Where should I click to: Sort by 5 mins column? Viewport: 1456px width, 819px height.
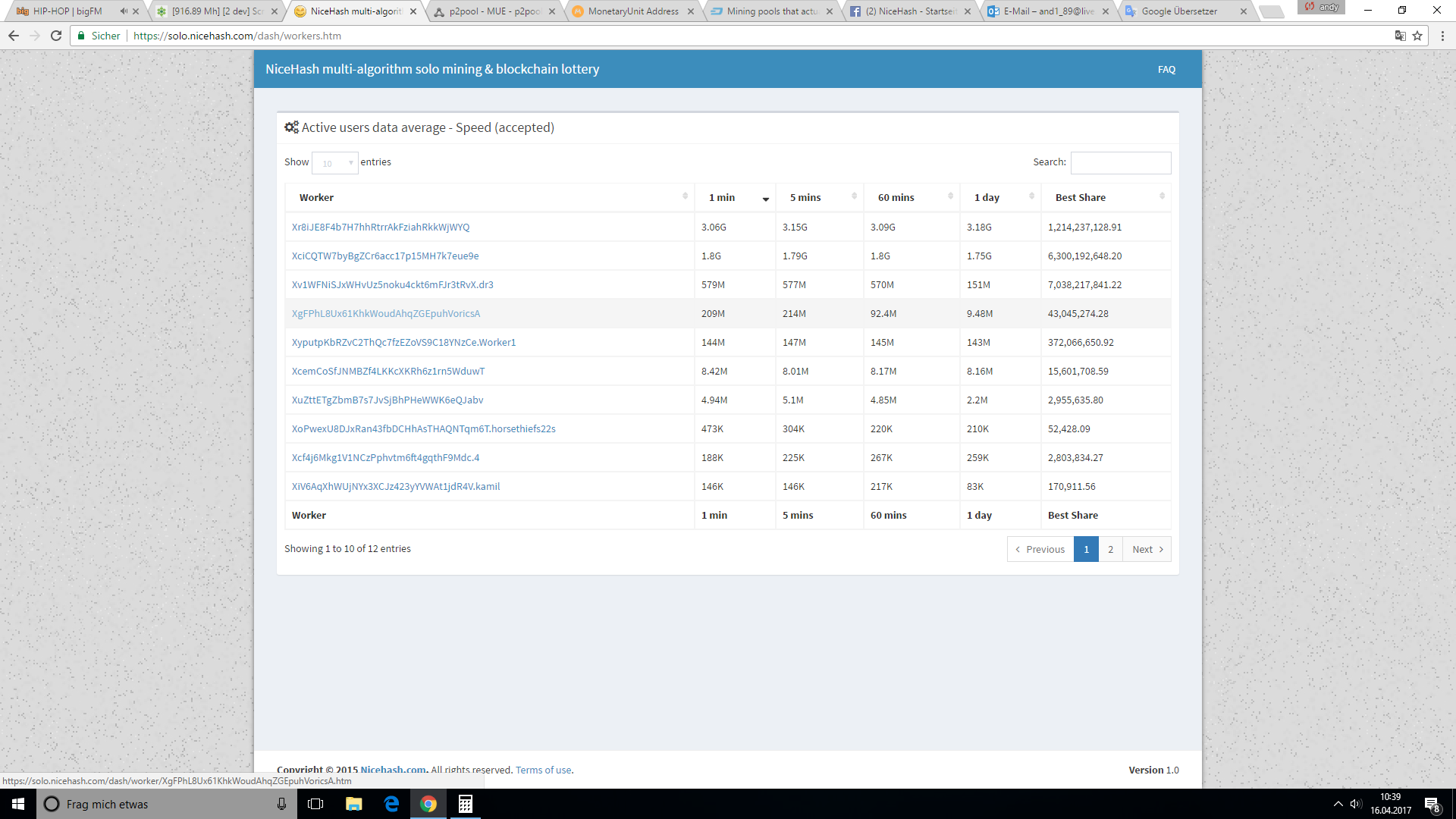pyautogui.click(x=819, y=197)
